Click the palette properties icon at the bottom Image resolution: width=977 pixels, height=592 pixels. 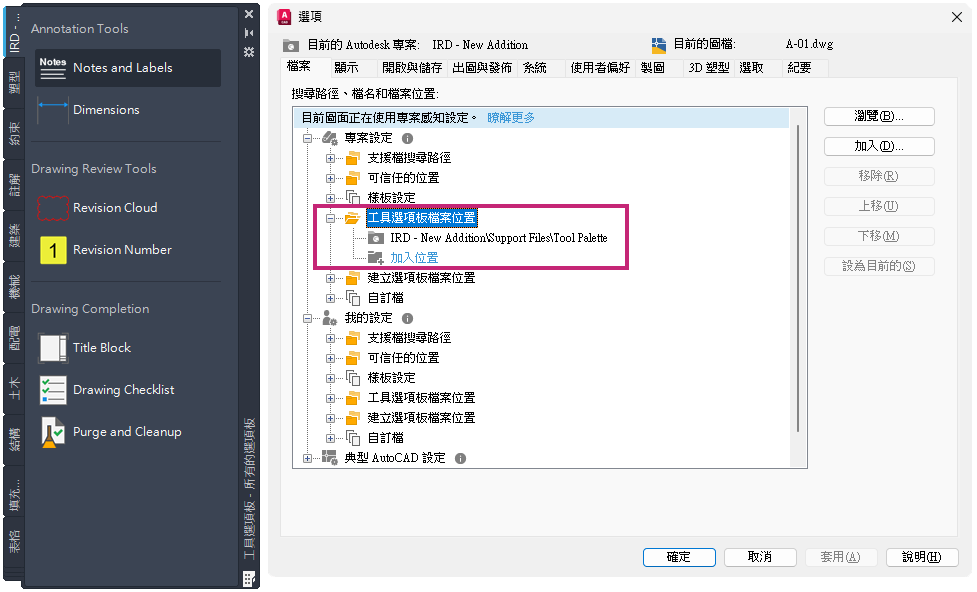point(248,578)
